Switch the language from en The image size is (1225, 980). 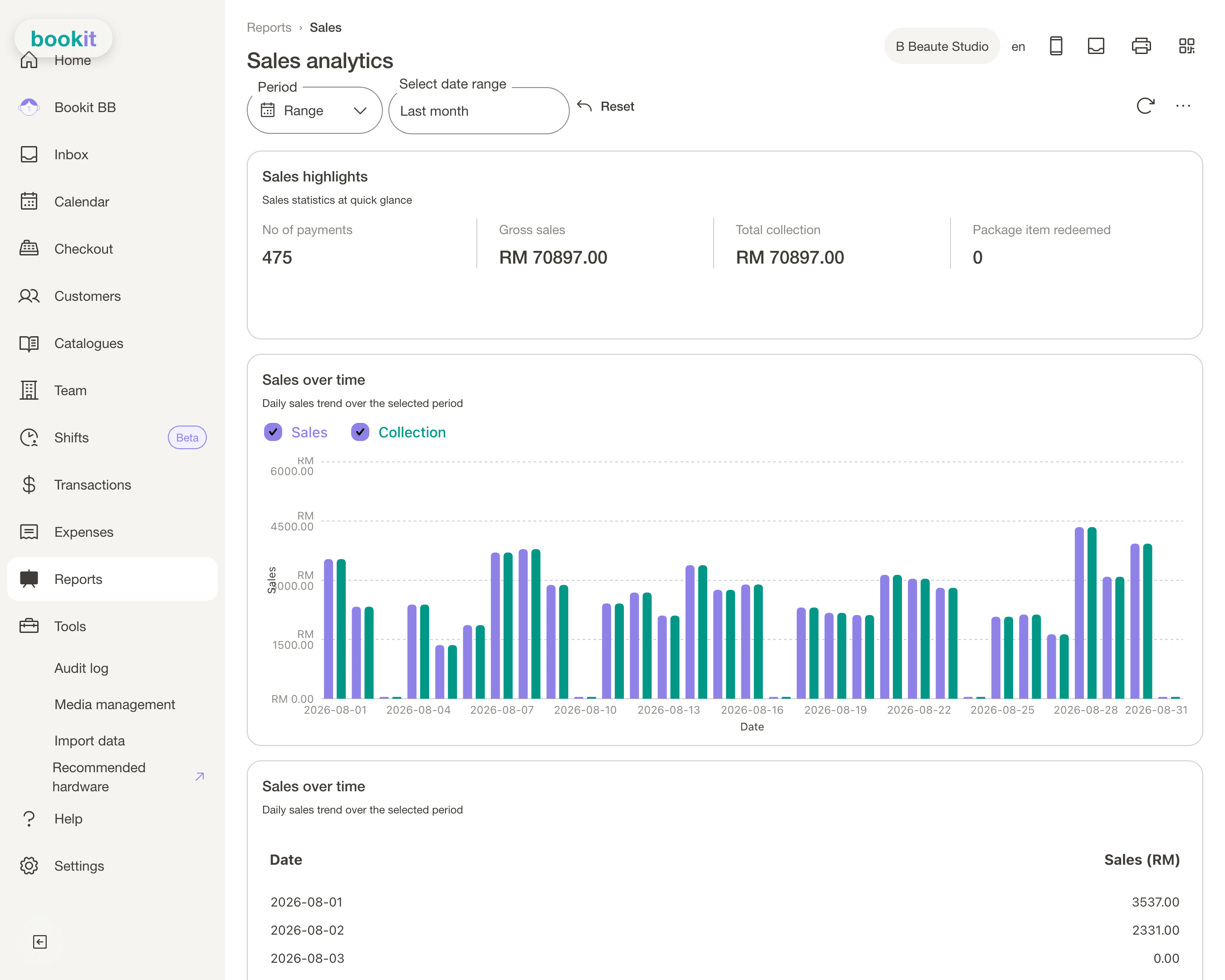[1018, 47]
